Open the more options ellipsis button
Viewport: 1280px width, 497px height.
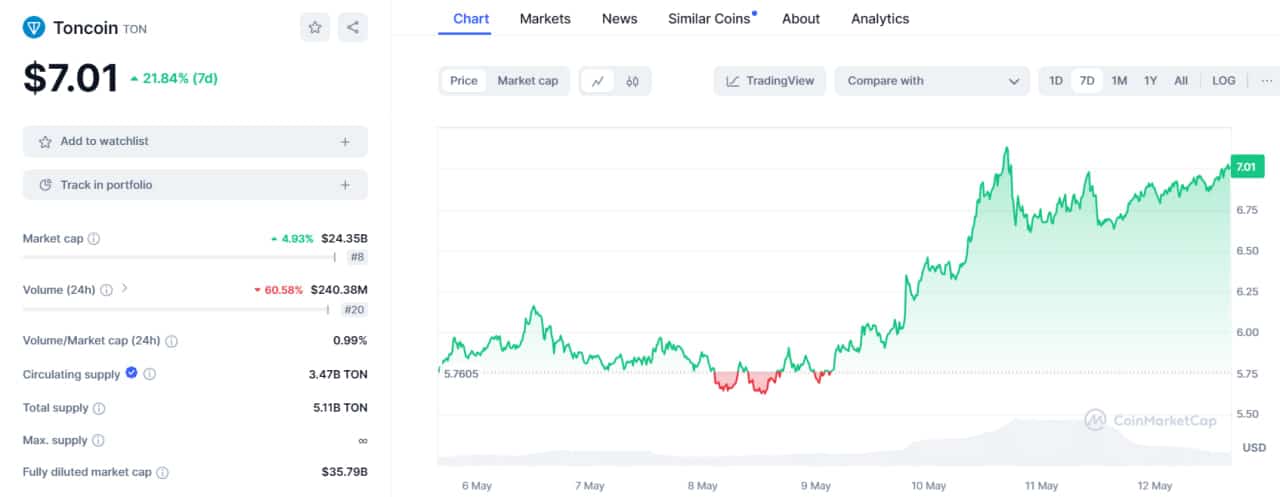tap(1267, 81)
